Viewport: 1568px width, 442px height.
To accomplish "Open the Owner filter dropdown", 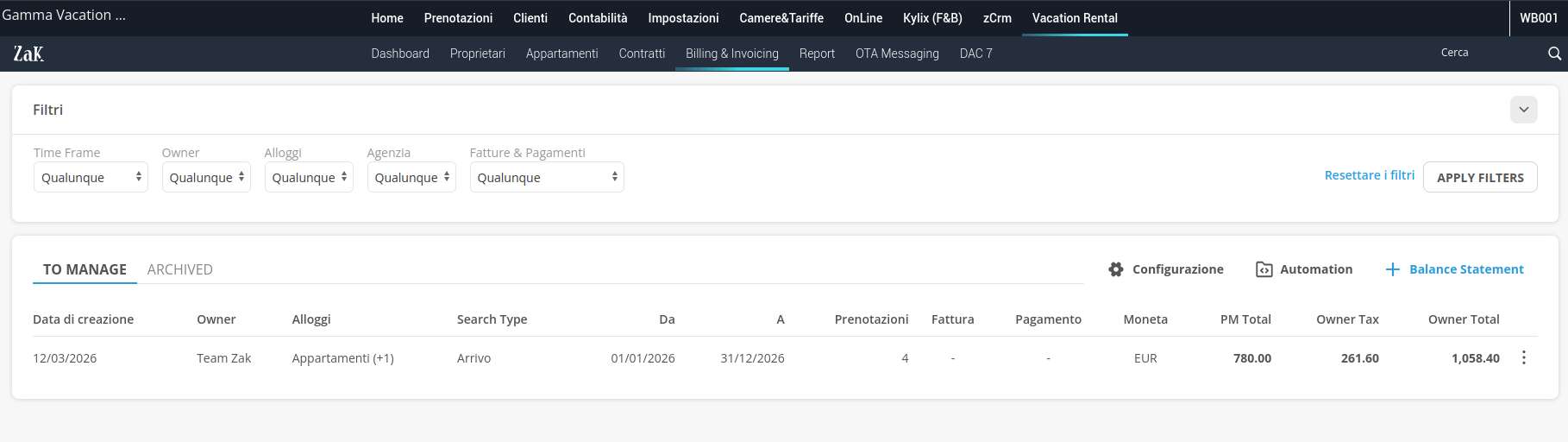I will point(206,178).
